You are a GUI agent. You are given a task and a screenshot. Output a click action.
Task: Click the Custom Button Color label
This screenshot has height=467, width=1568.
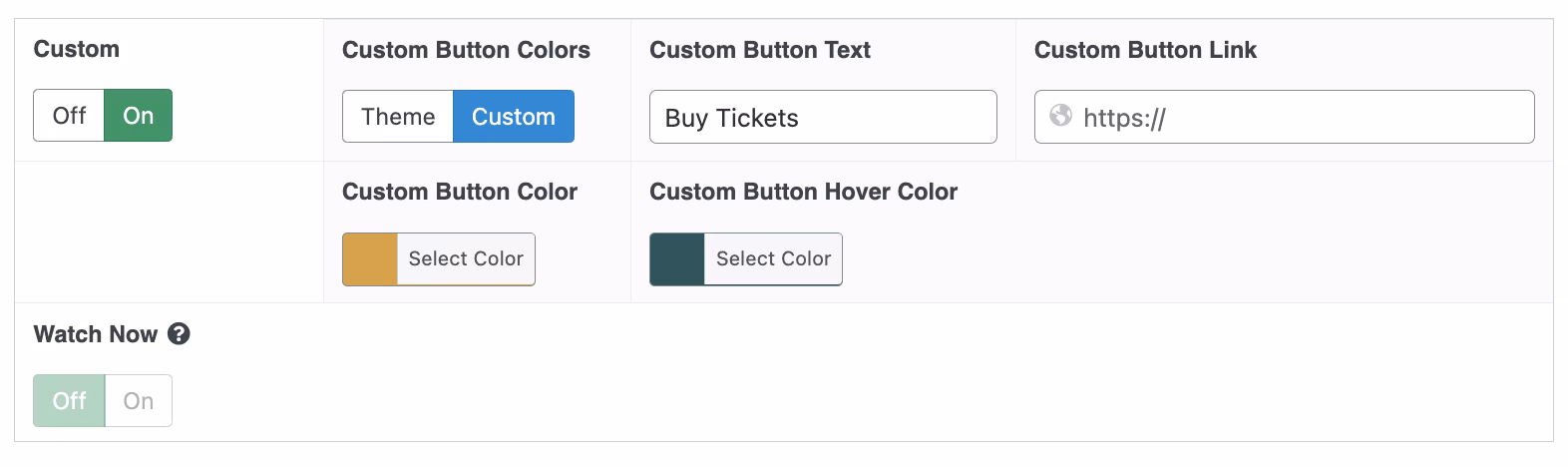click(x=459, y=192)
